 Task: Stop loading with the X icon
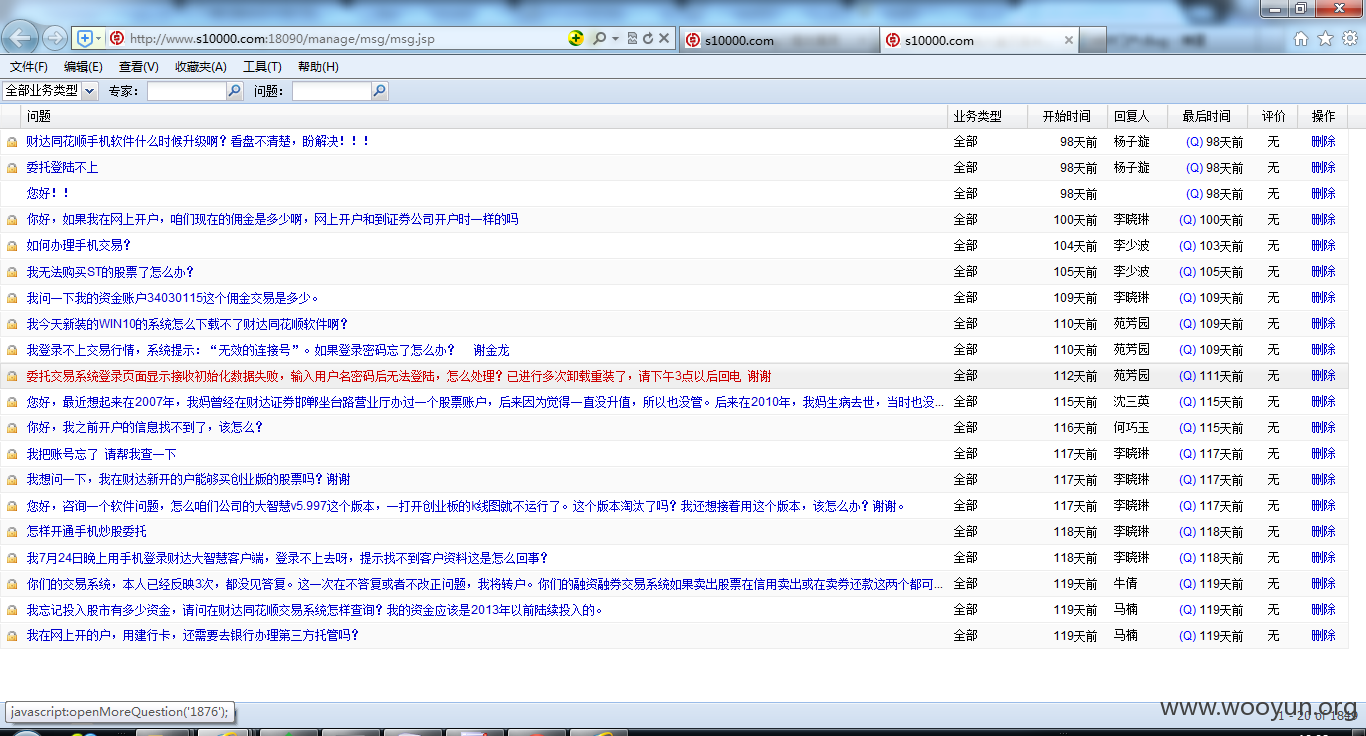[x=664, y=38]
